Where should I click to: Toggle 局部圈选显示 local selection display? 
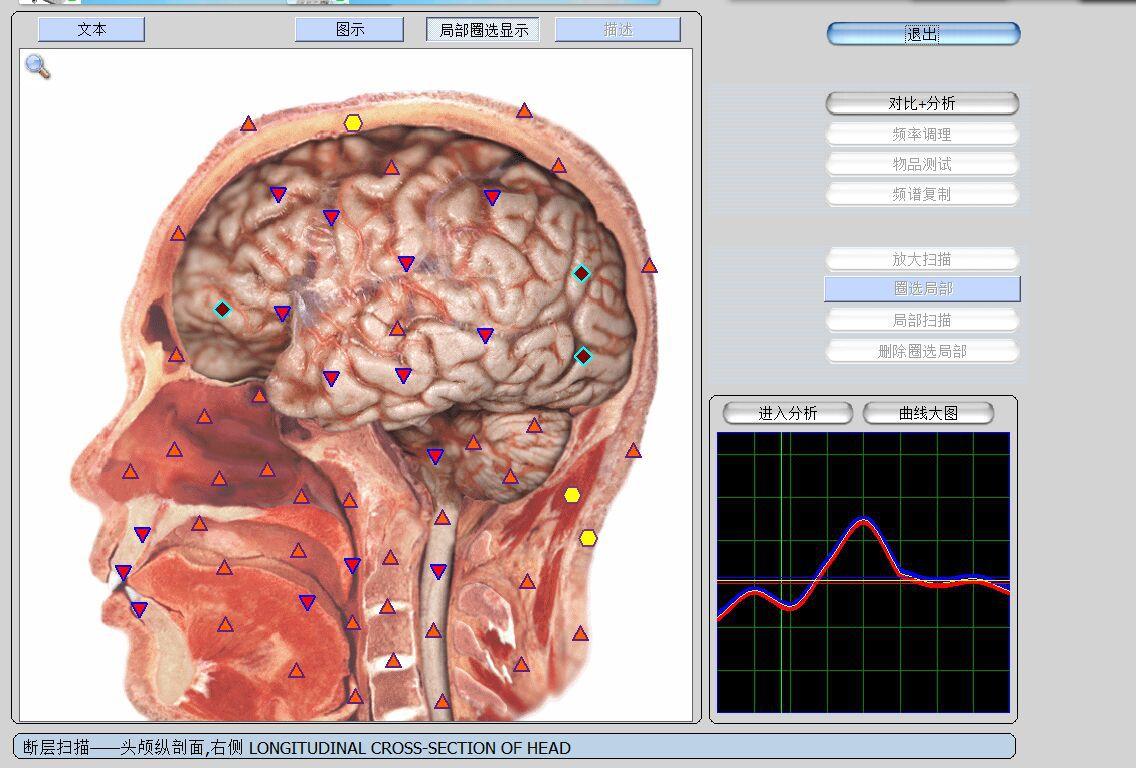tap(483, 30)
